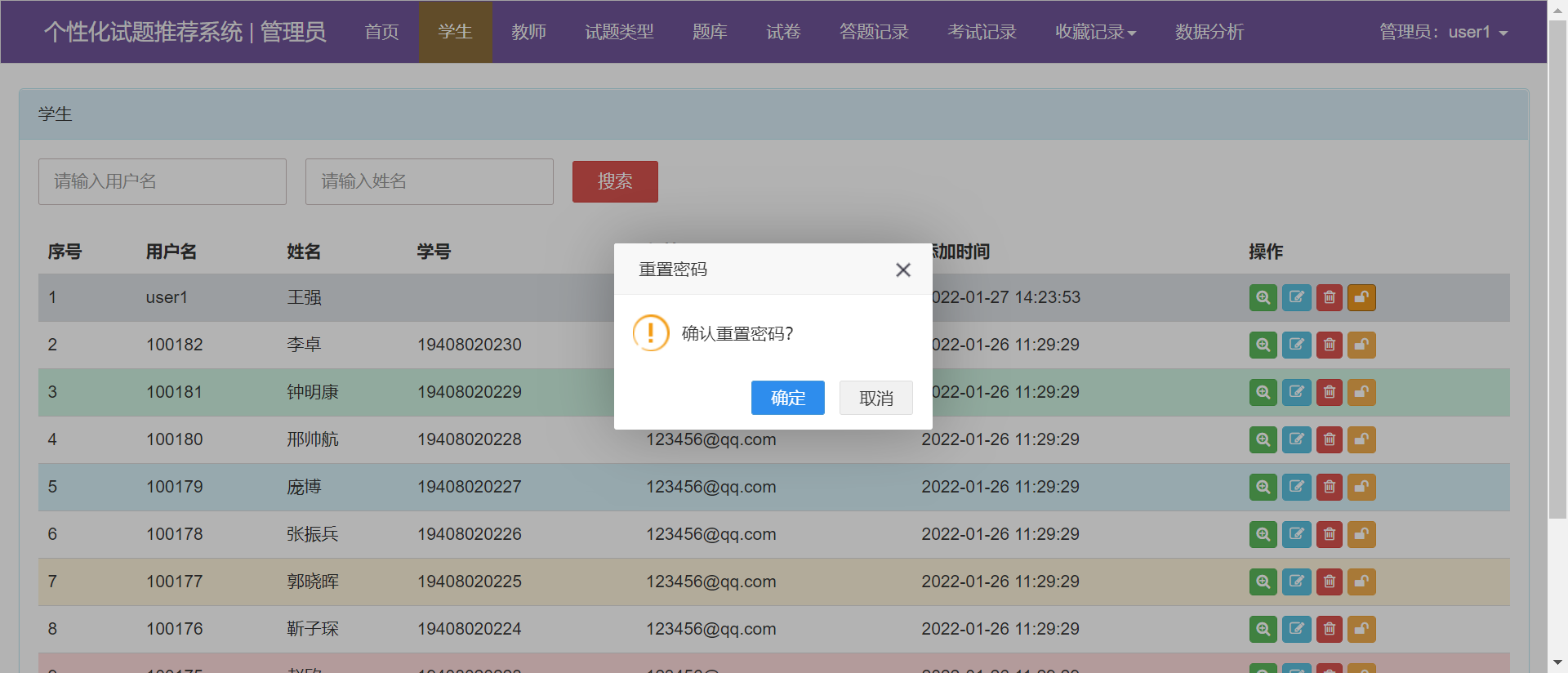Click the scrollbar up arrow
Screen dimensions: 1568x673
pos(1557,9)
